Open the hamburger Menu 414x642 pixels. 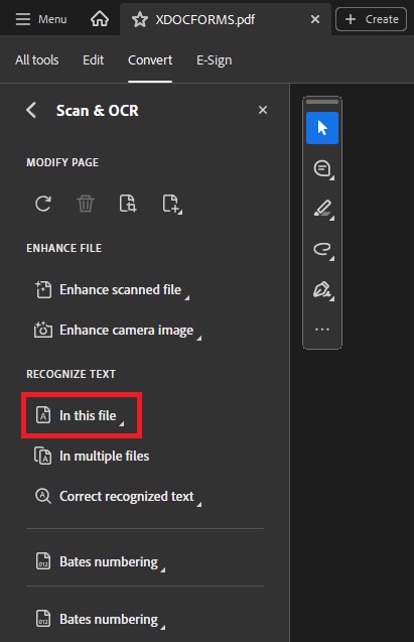[x=41, y=19]
